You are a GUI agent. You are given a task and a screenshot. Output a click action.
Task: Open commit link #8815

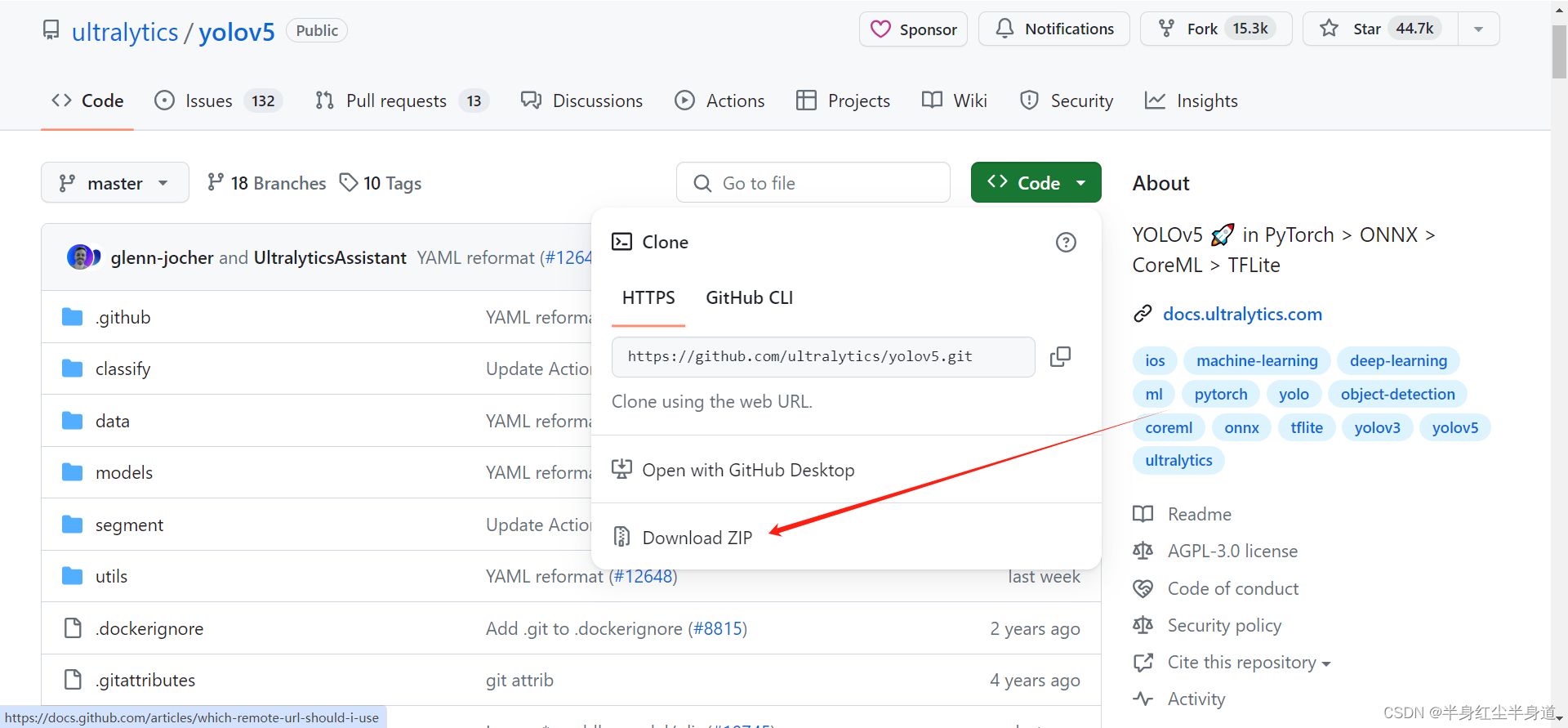coord(718,628)
